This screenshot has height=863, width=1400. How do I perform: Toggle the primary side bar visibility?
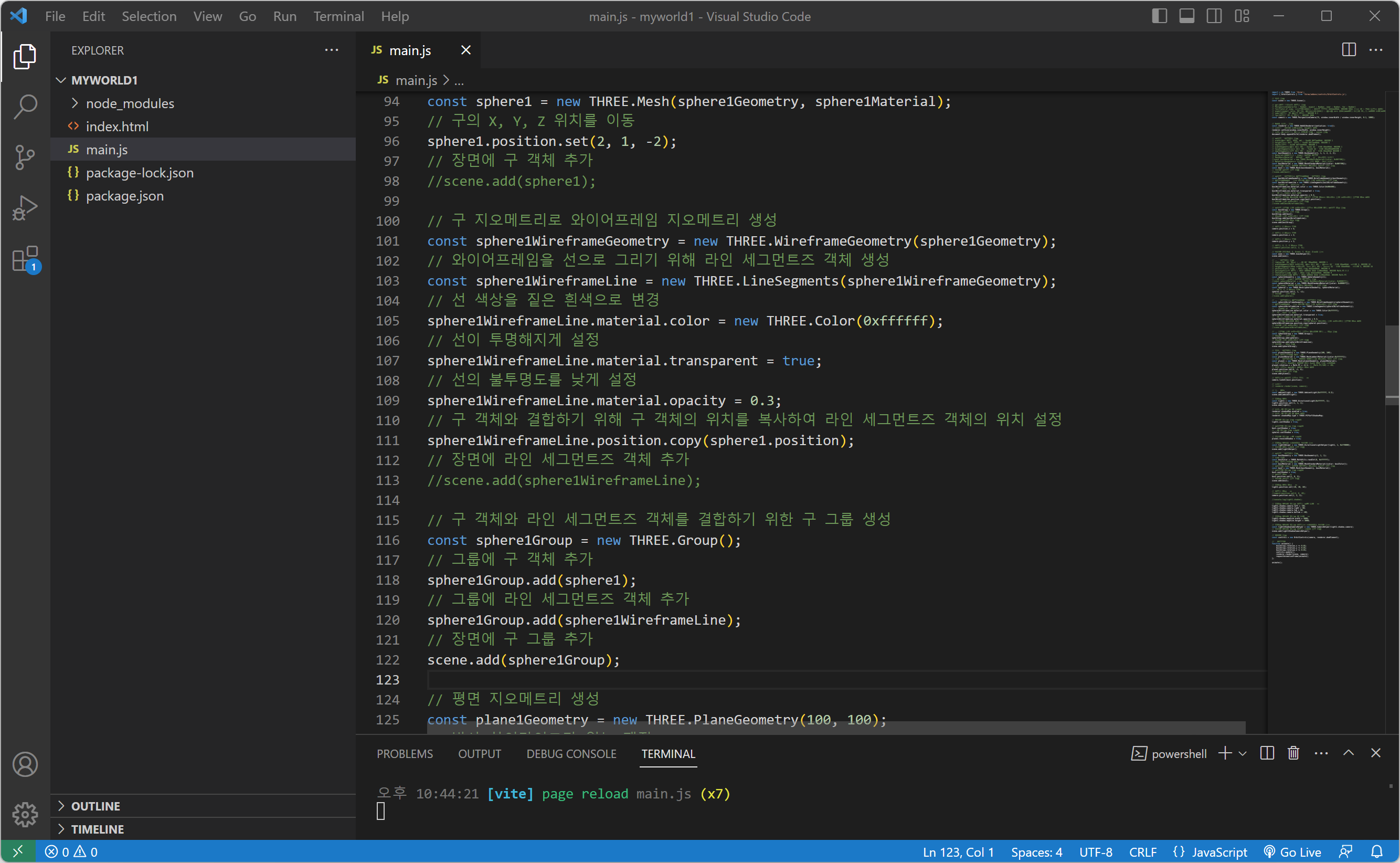1159,16
